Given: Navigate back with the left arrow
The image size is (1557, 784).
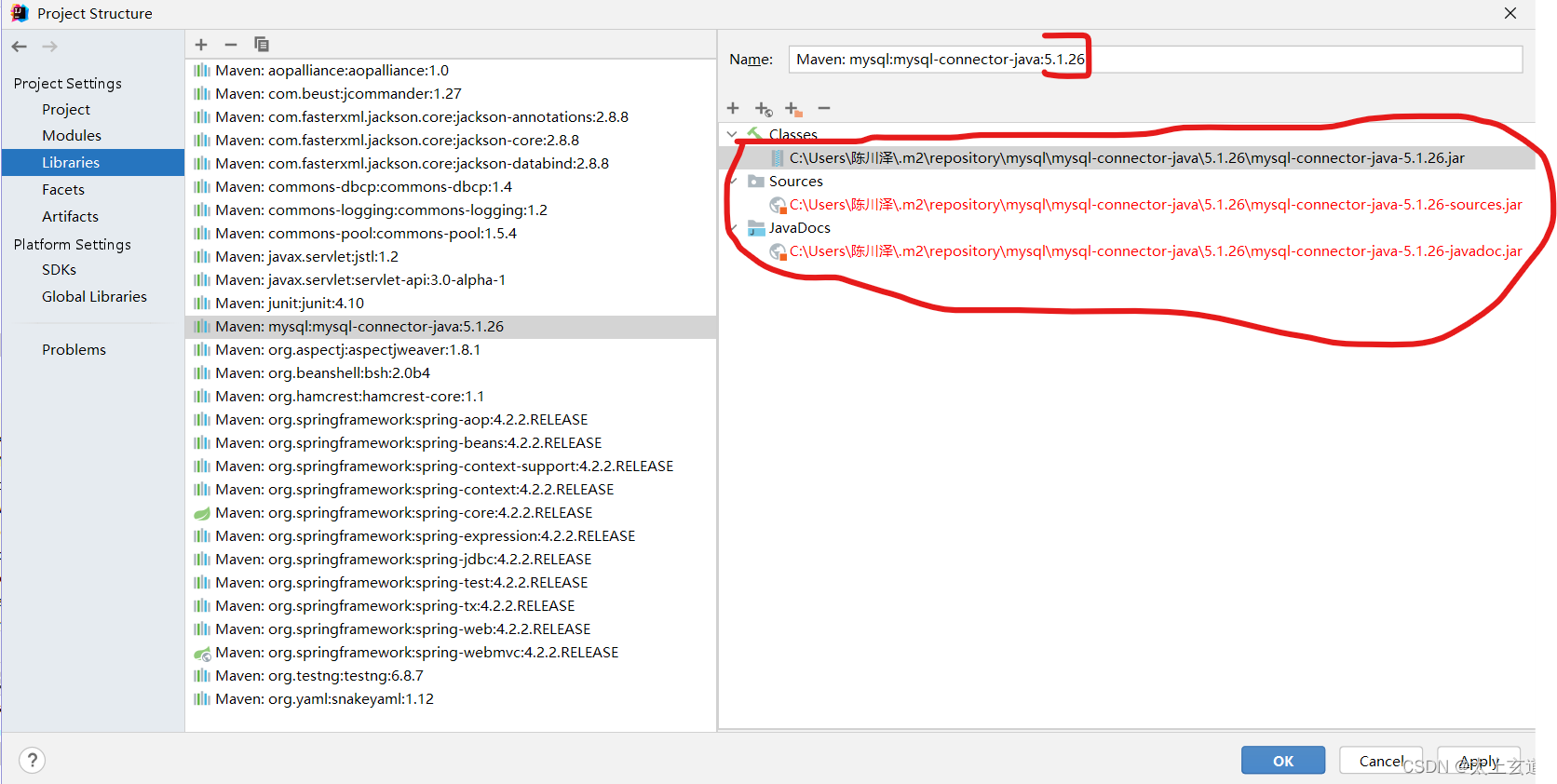Looking at the screenshot, I should point(20,46).
